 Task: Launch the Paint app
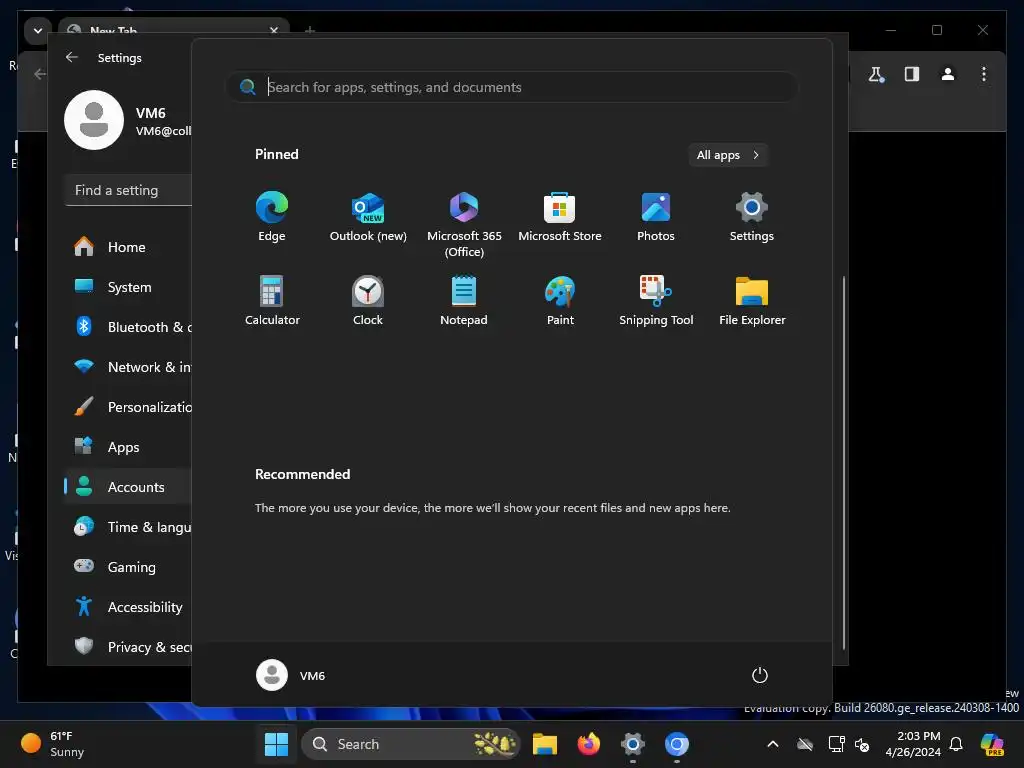point(560,300)
